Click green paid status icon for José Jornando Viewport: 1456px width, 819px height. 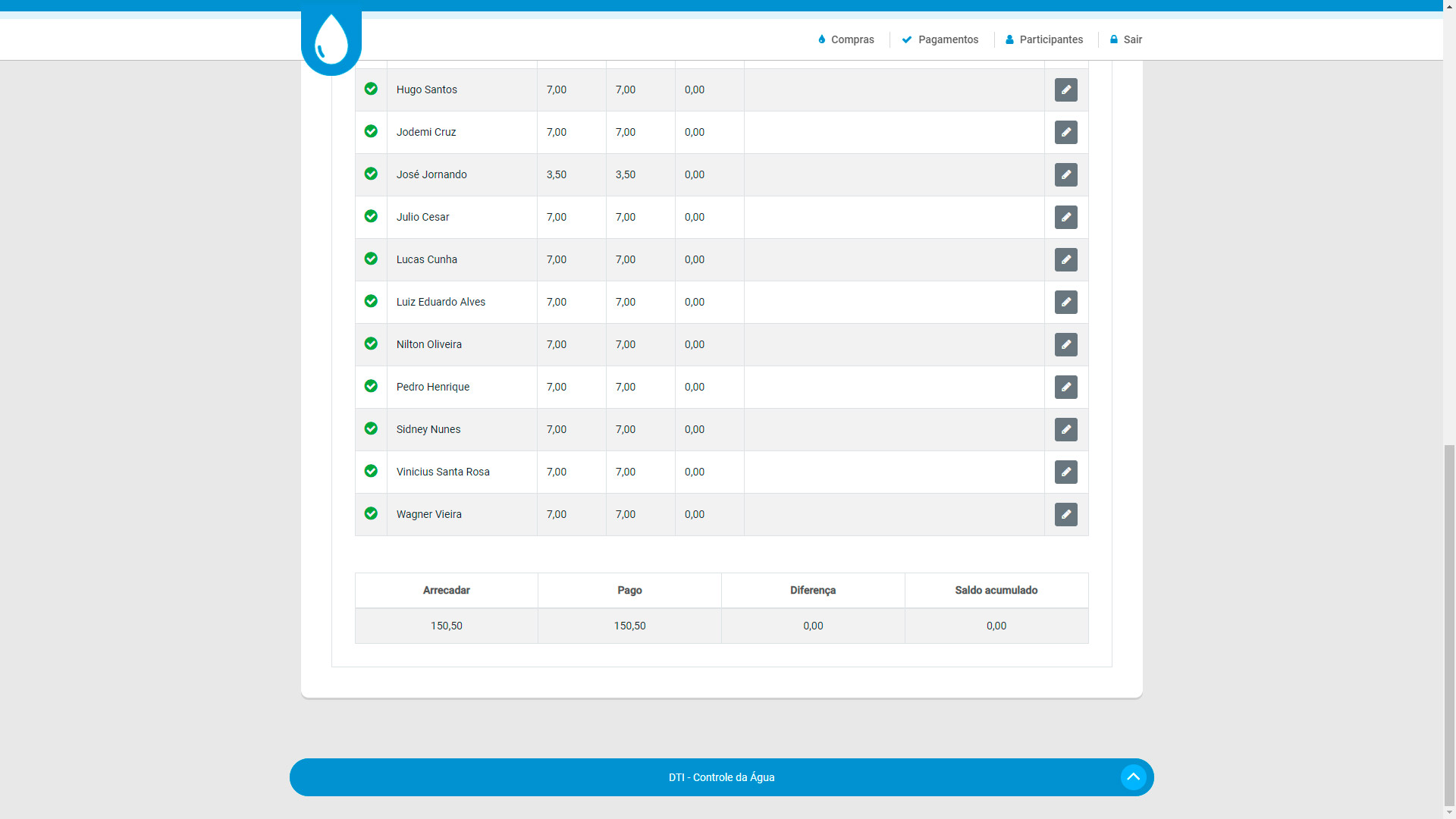point(371,174)
